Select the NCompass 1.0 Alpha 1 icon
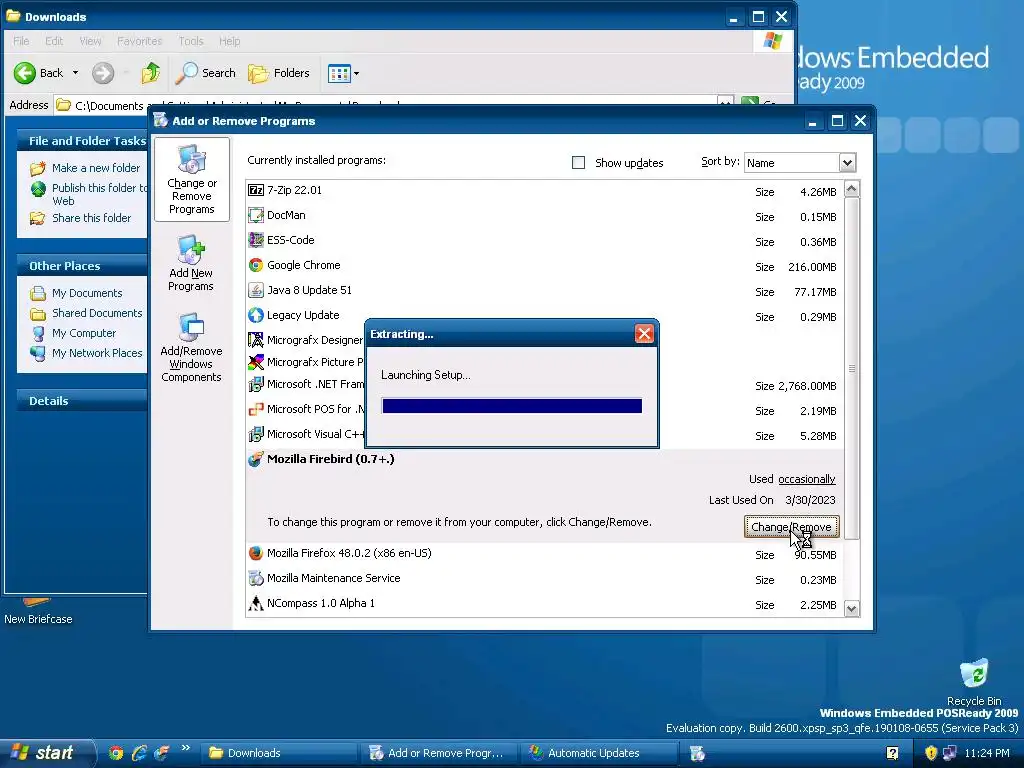Image resolution: width=1024 pixels, height=768 pixels. click(255, 603)
